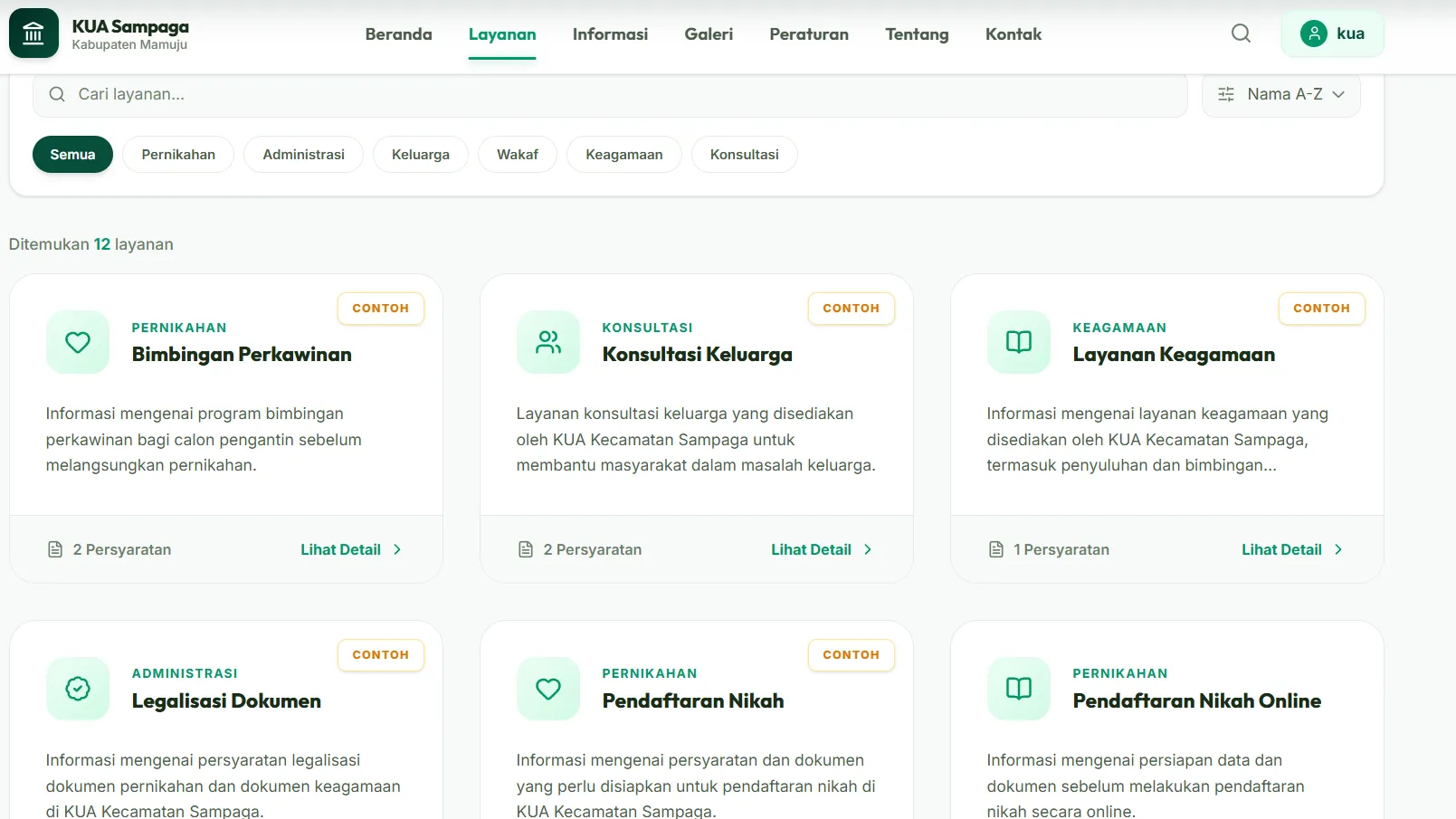Filter services by Pernikahan chip

click(x=178, y=154)
